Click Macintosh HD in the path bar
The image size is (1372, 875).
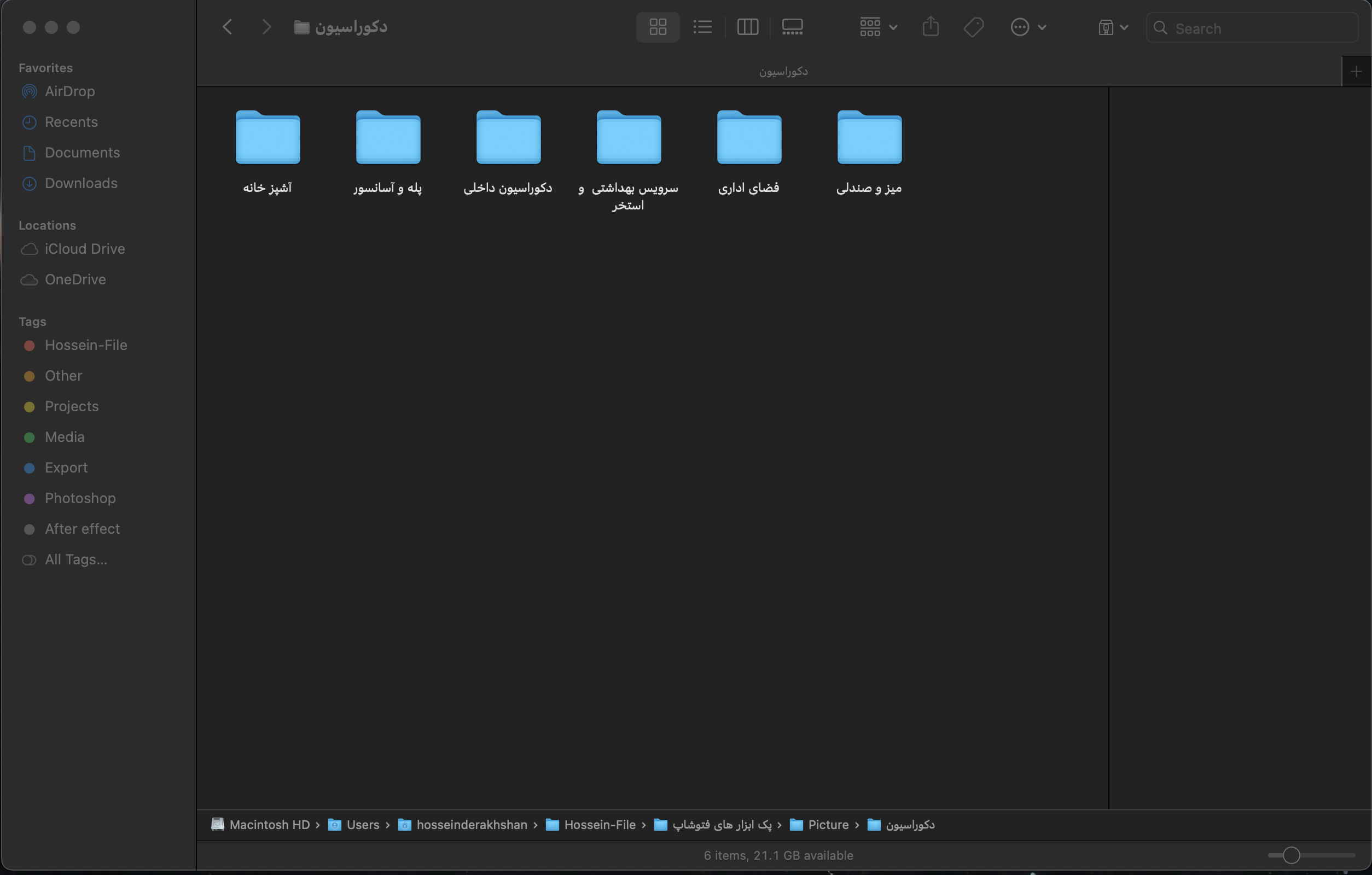click(260, 825)
